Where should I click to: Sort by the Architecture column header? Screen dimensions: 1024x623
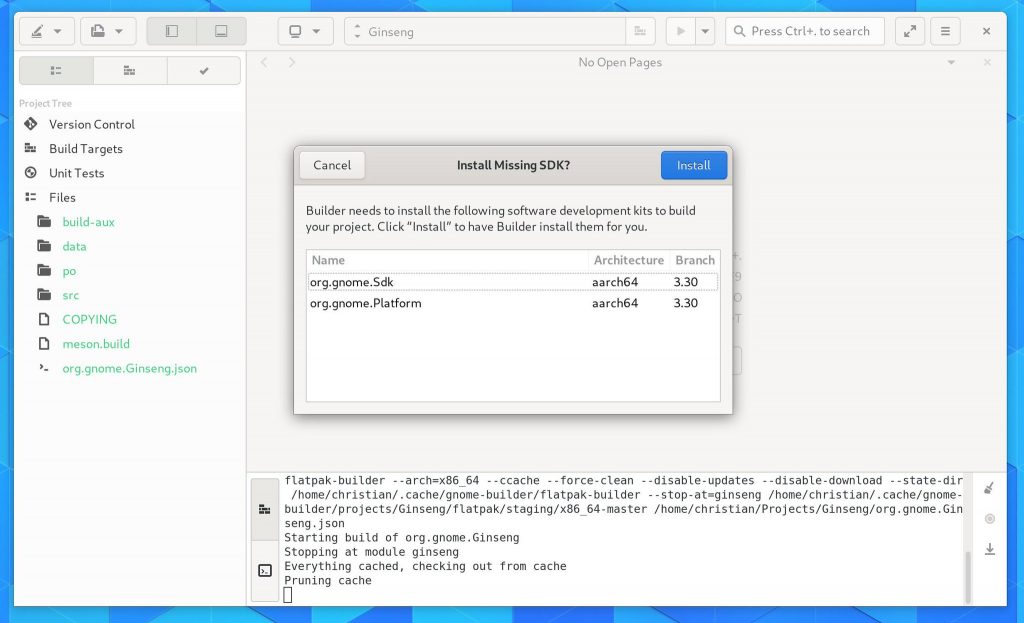click(x=629, y=260)
